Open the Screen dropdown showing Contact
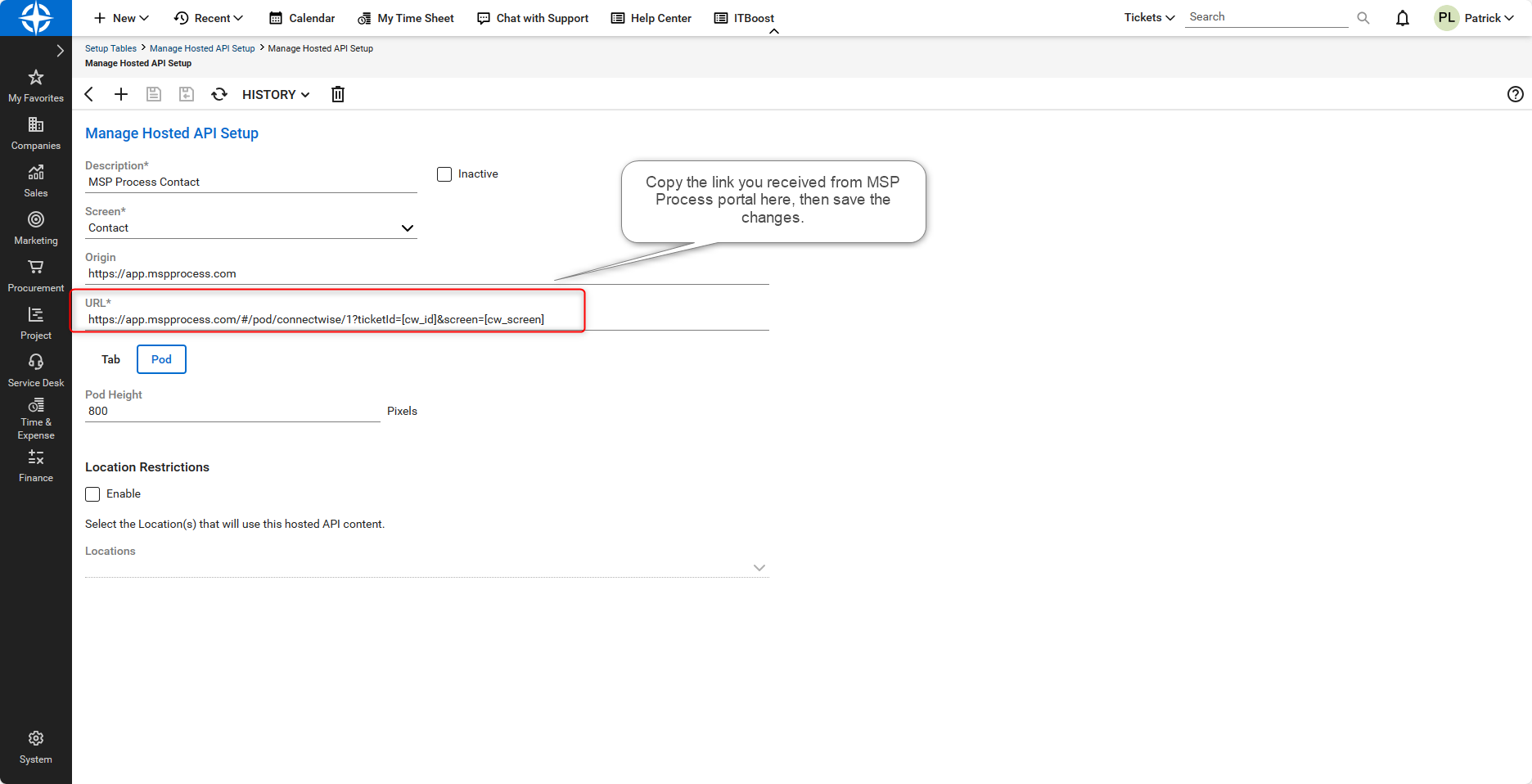1532x784 pixels. pyautogui.click(x=251, y=228)
